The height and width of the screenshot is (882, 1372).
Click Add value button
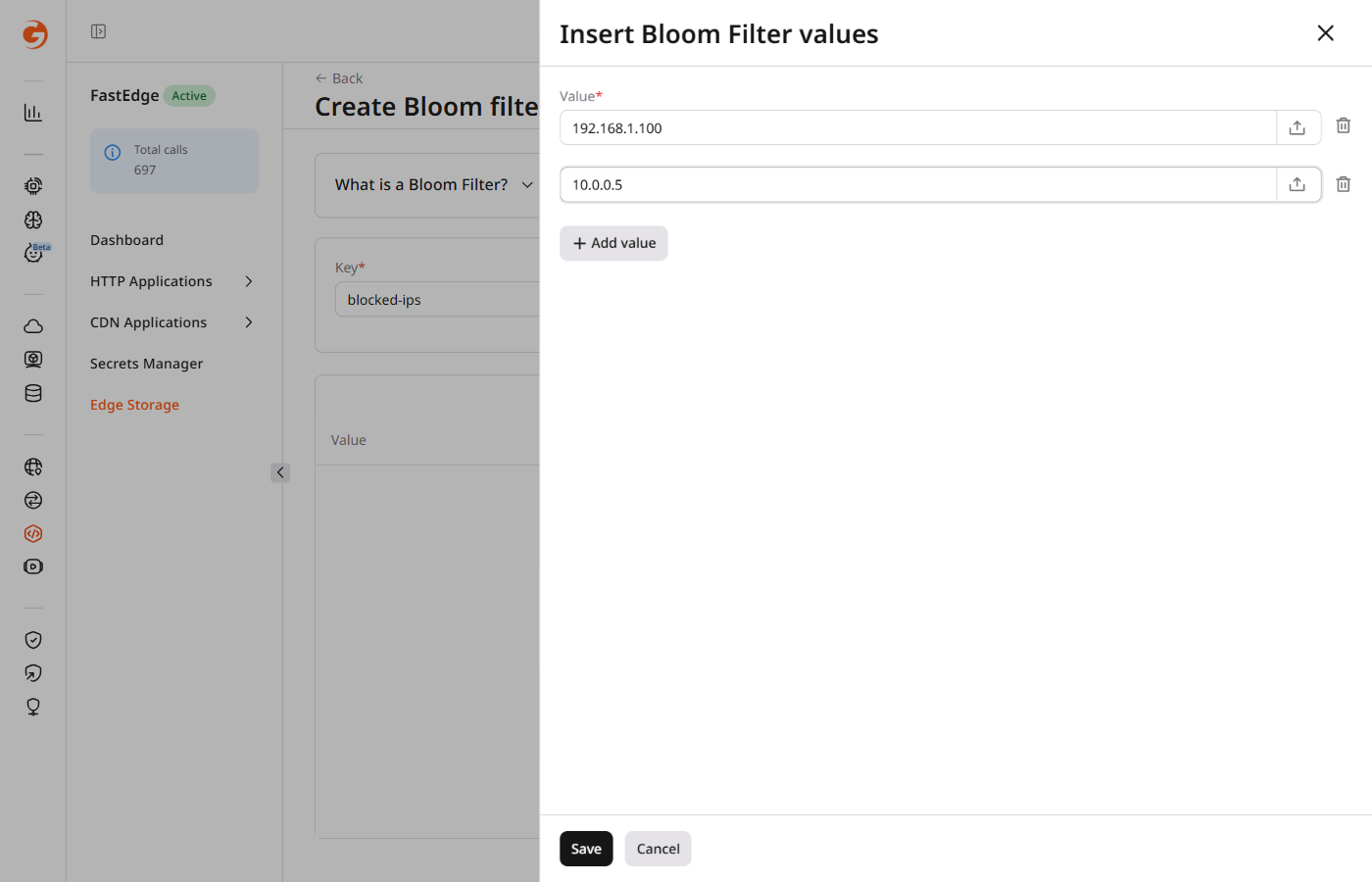[x=613, y=243]
